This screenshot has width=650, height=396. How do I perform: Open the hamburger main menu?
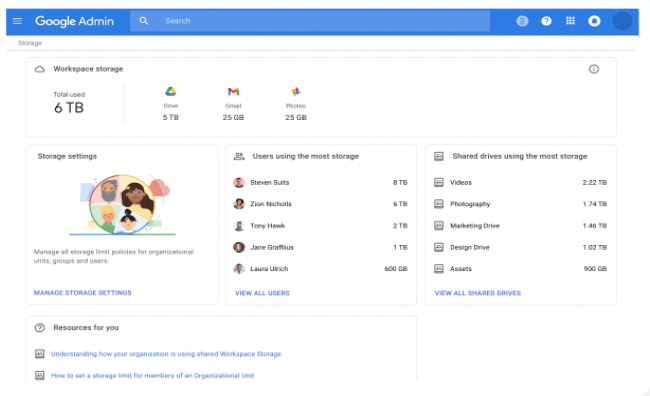[x=17, y=21]
